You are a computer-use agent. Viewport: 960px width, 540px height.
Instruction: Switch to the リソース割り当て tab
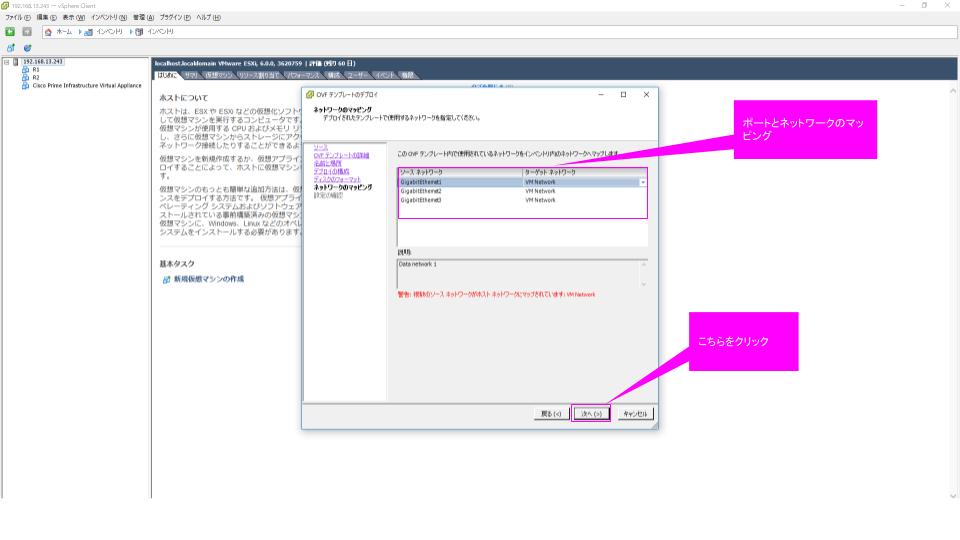[x=258, y=75]
